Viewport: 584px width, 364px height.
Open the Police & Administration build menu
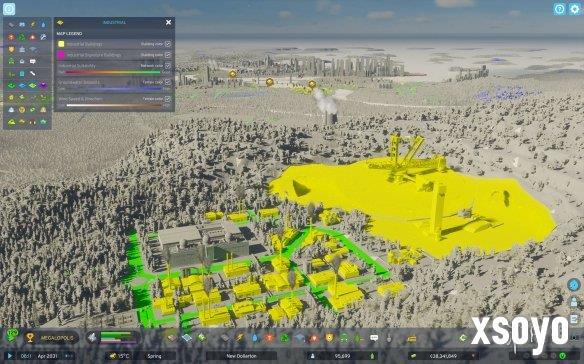[329, 338]
